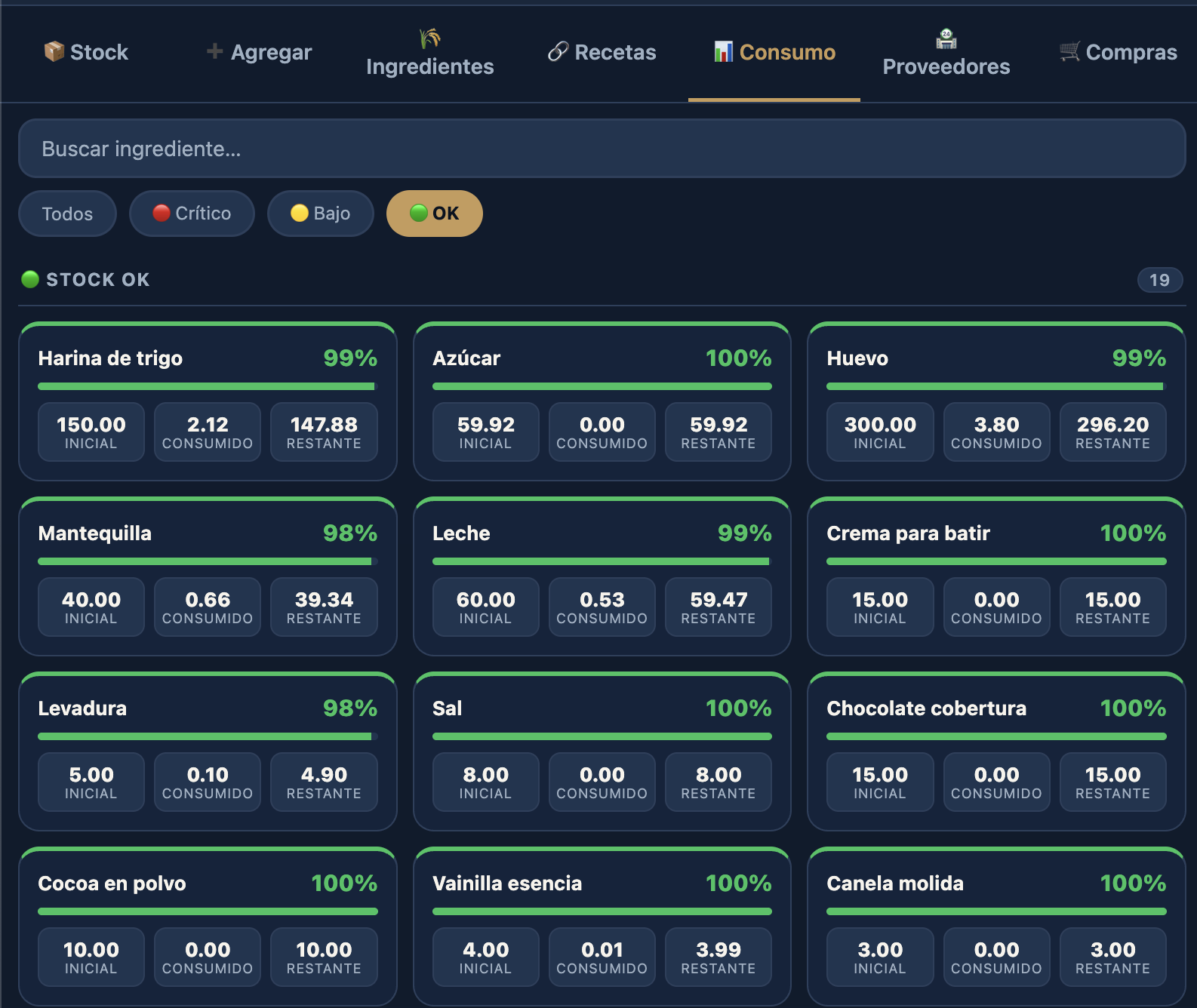
Task: Click the Levadura progress bar
Action: (x=208, y=736)
